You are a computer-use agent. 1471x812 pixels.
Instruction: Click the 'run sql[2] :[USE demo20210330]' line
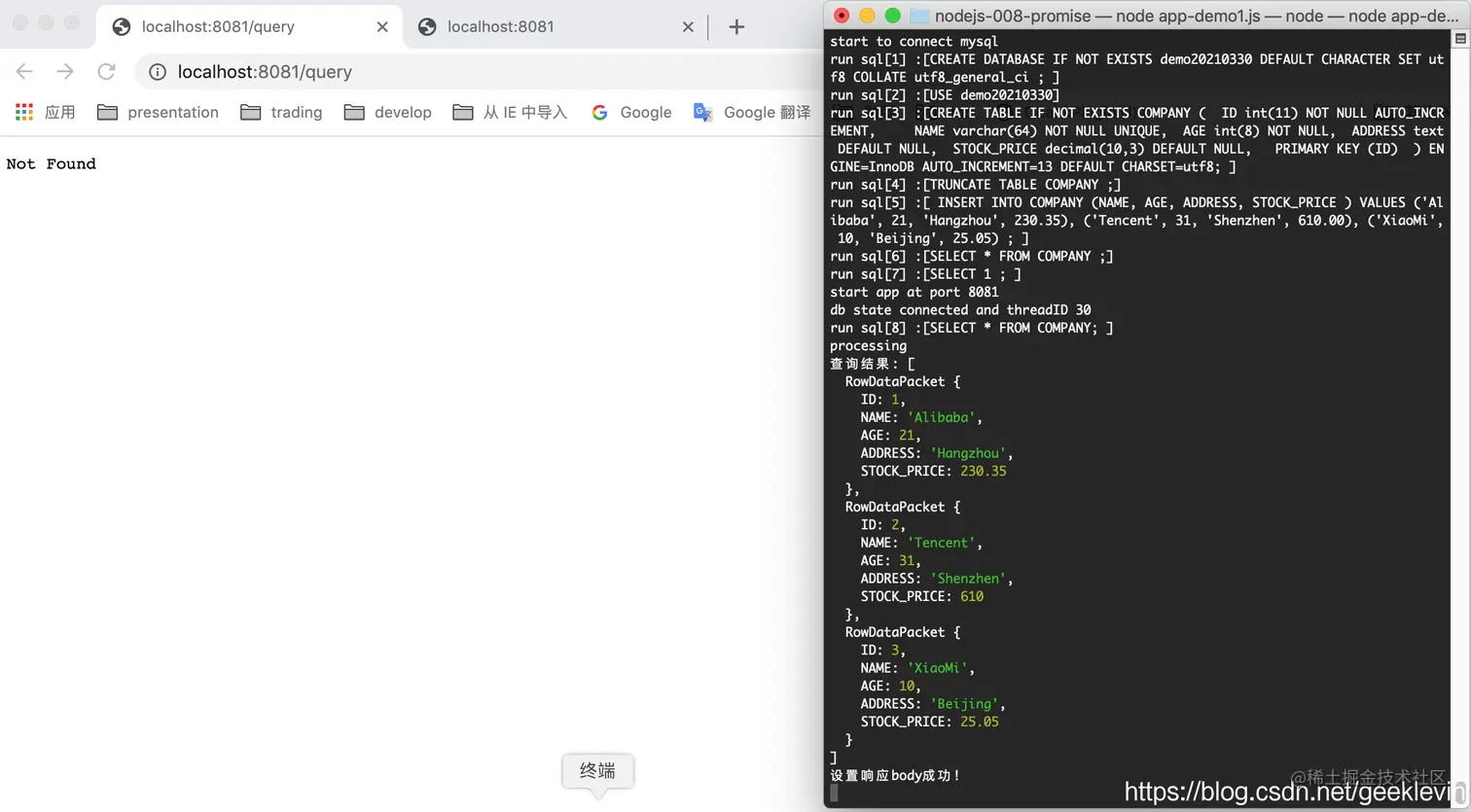tap(945, 95)
